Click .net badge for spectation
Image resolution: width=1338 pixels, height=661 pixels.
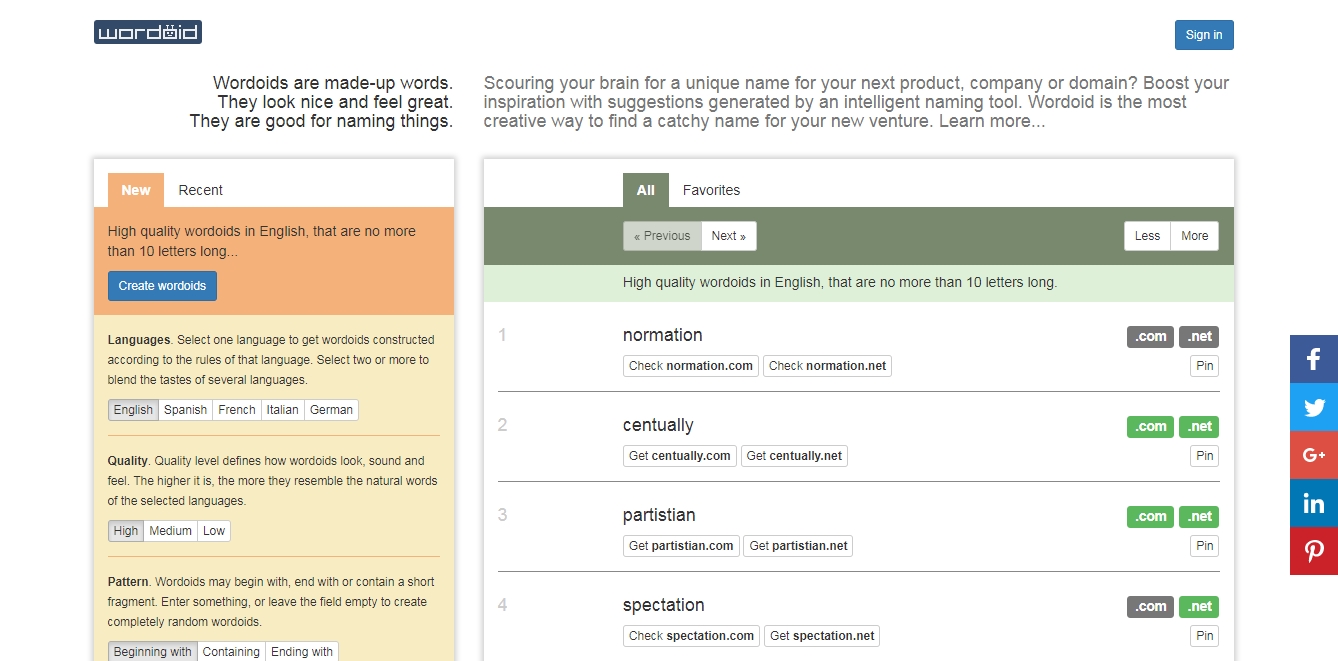click(1200, 607)
